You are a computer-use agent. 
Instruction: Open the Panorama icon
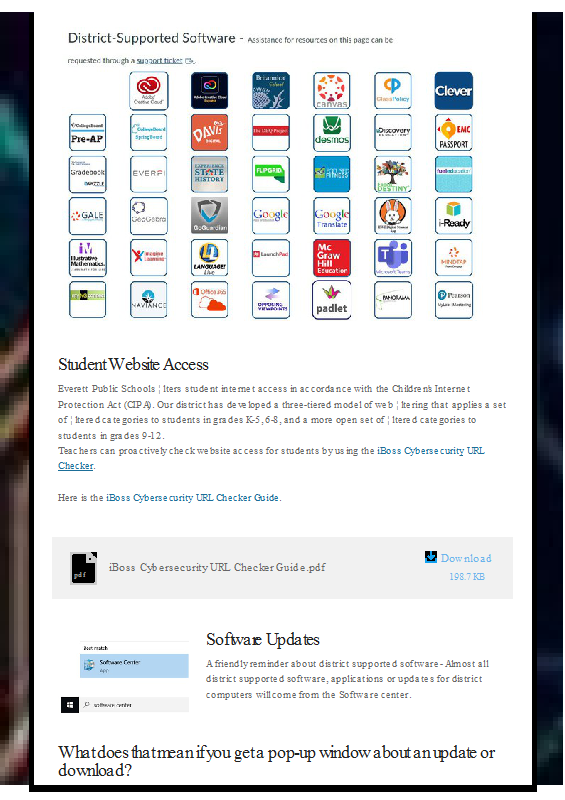click(392, 299)
